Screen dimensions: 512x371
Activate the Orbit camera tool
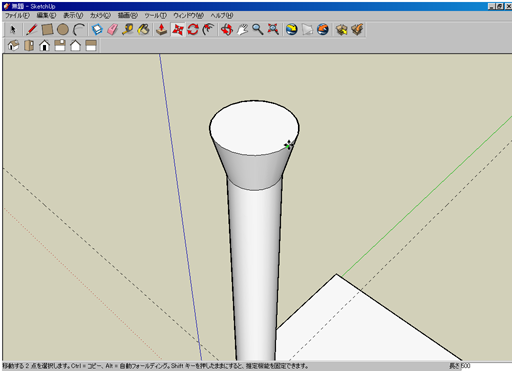[x=227, y=30]
